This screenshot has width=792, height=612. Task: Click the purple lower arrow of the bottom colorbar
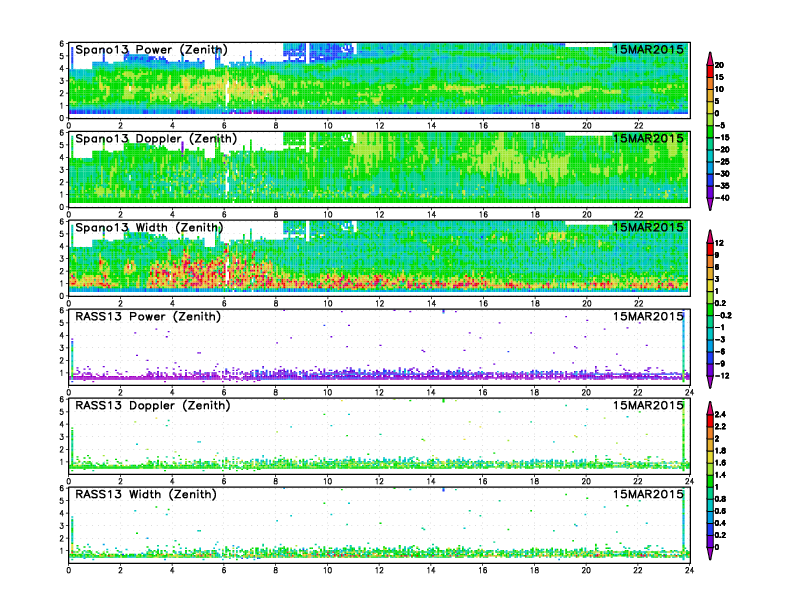(710, 553)
